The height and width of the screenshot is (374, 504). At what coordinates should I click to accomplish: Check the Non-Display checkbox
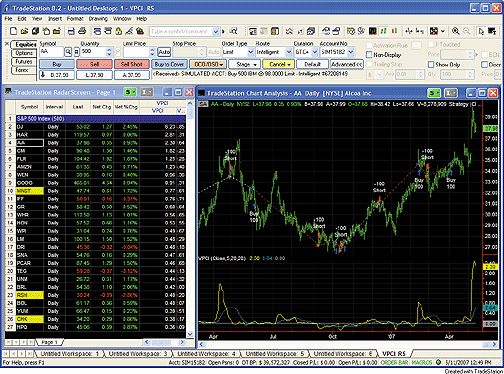pos(369,55)
